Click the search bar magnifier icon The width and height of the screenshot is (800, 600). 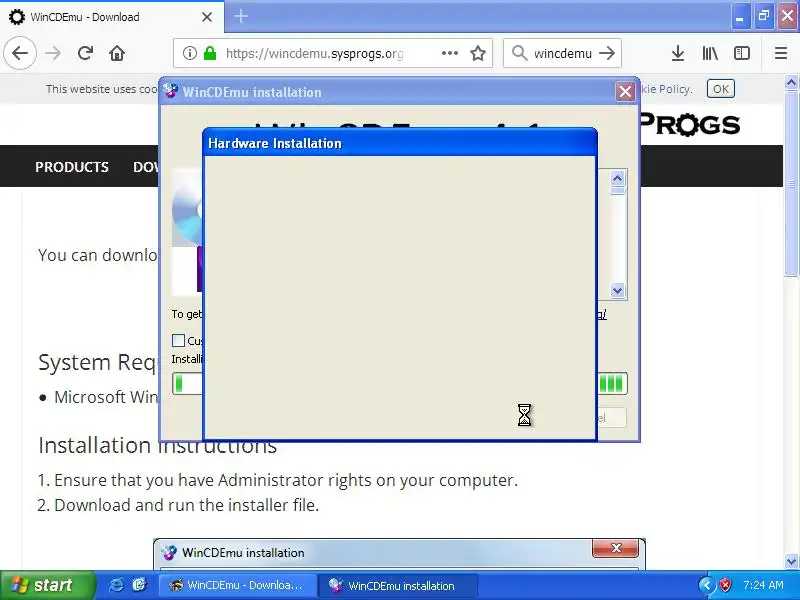(519, 53)
